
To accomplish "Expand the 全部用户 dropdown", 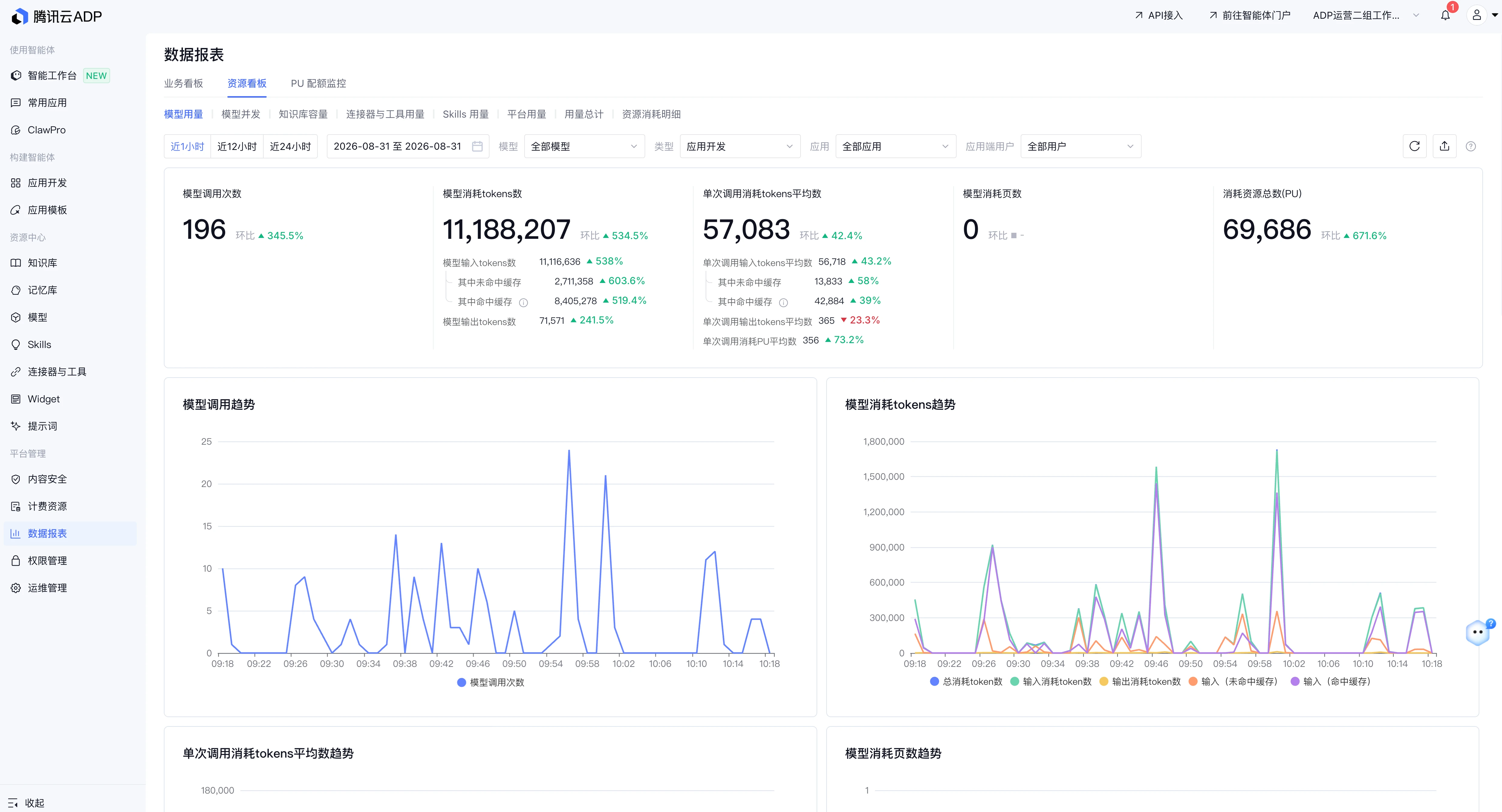I will coord(1081,146).
